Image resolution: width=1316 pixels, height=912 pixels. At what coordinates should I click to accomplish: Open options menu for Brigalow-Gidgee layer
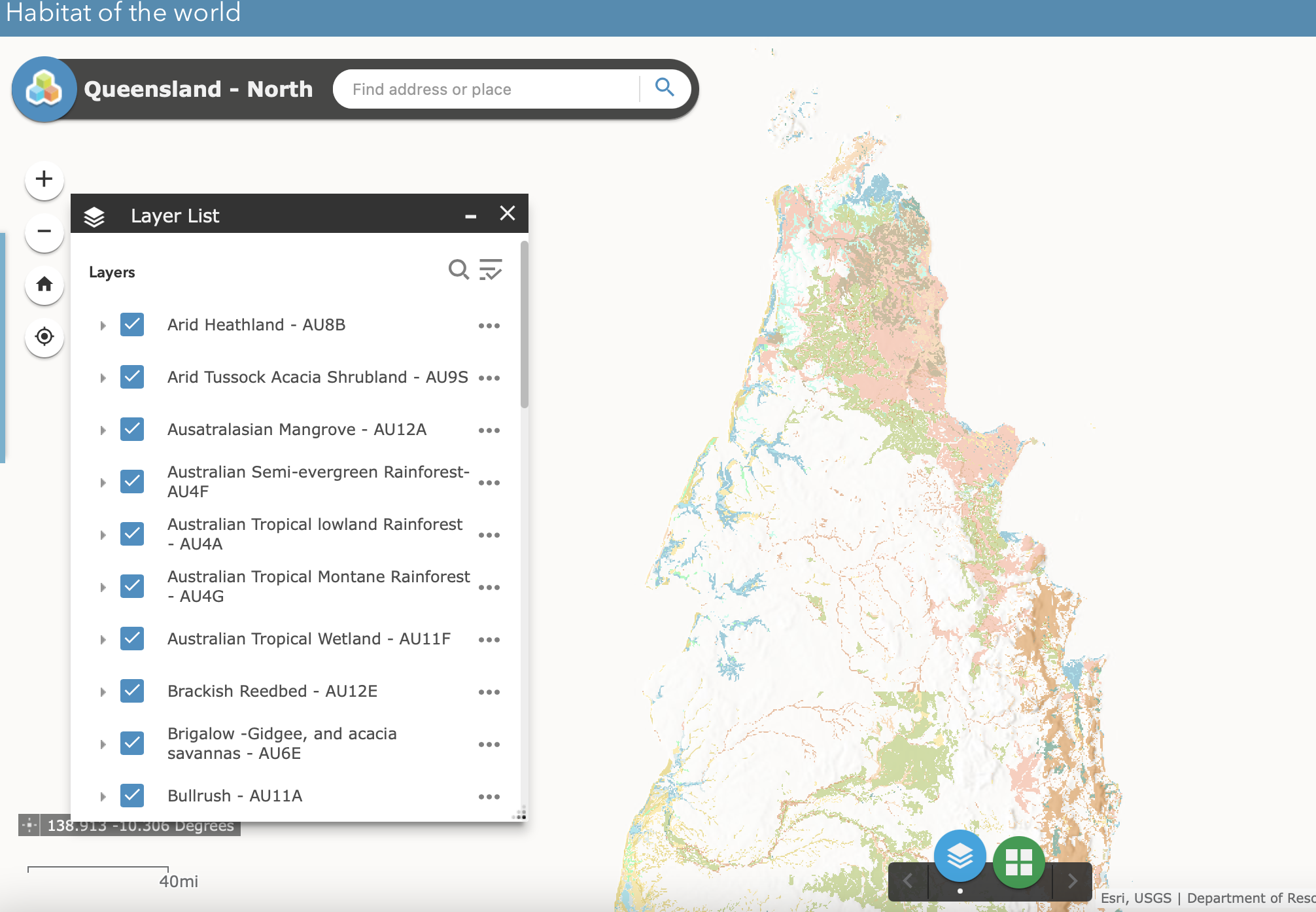click(x=489, y=745)
